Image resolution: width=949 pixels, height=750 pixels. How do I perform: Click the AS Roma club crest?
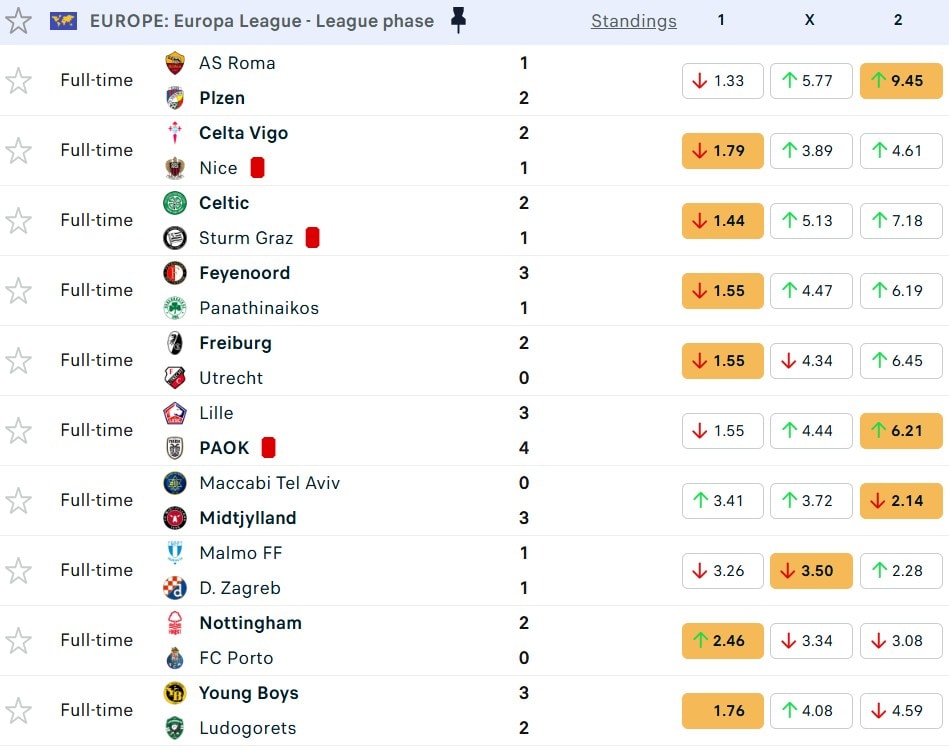(175, 63)
